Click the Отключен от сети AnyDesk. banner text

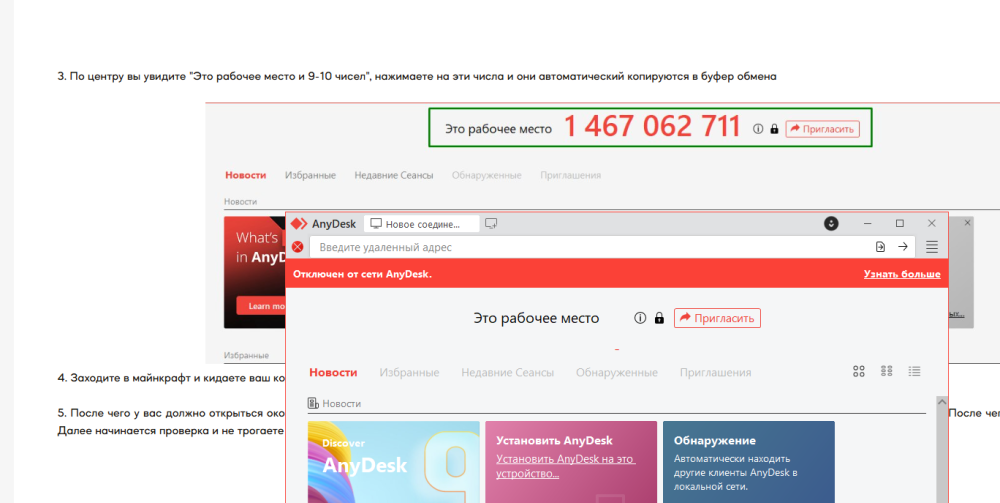362,274
